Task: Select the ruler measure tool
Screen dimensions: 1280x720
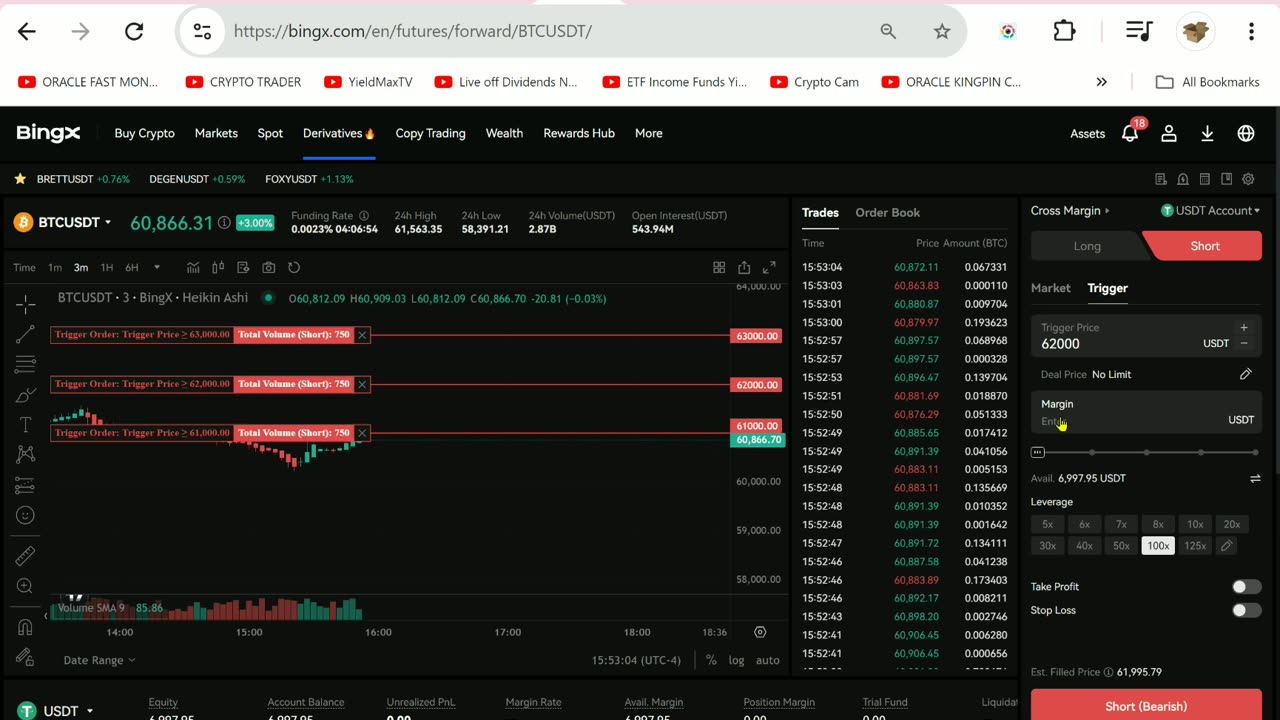Action: point(26,555)
